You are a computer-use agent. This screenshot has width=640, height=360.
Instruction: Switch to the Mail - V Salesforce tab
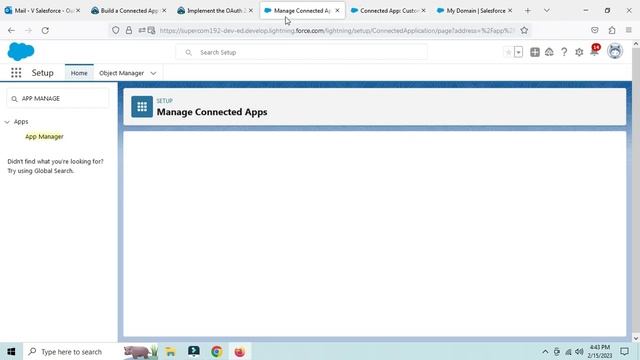coord(42,11)
